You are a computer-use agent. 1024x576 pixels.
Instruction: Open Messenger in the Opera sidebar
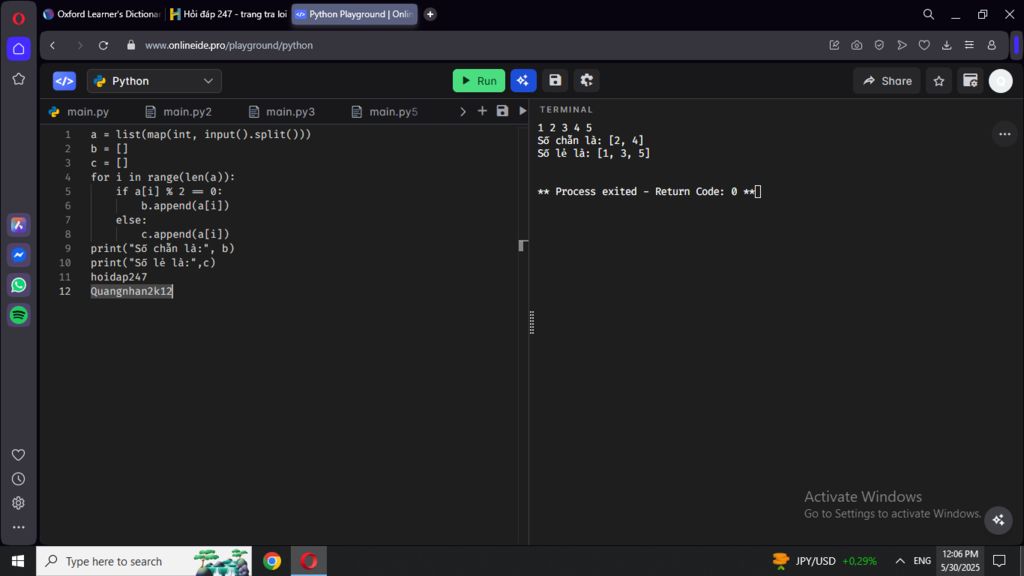[x=18, y=255]
